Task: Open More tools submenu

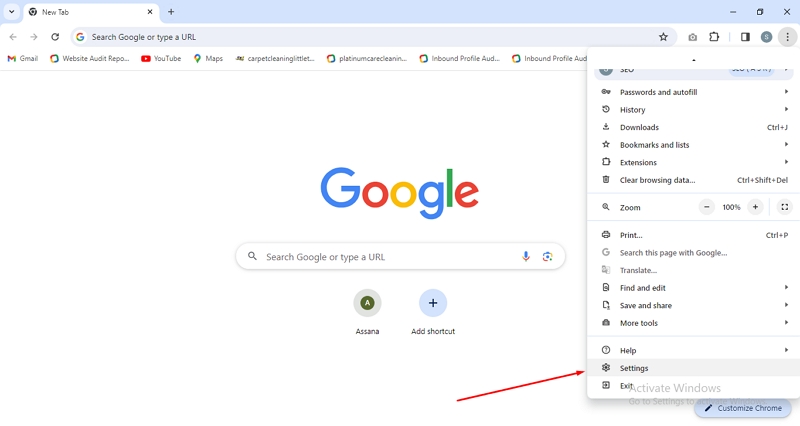Action: pyautogui.click(x=694, y=323)
